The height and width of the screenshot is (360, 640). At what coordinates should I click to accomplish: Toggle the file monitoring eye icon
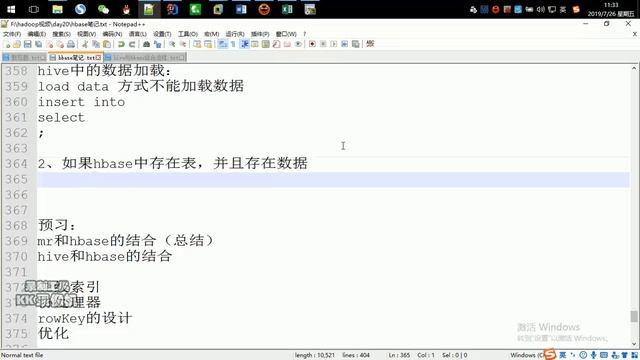pos(298,44)
